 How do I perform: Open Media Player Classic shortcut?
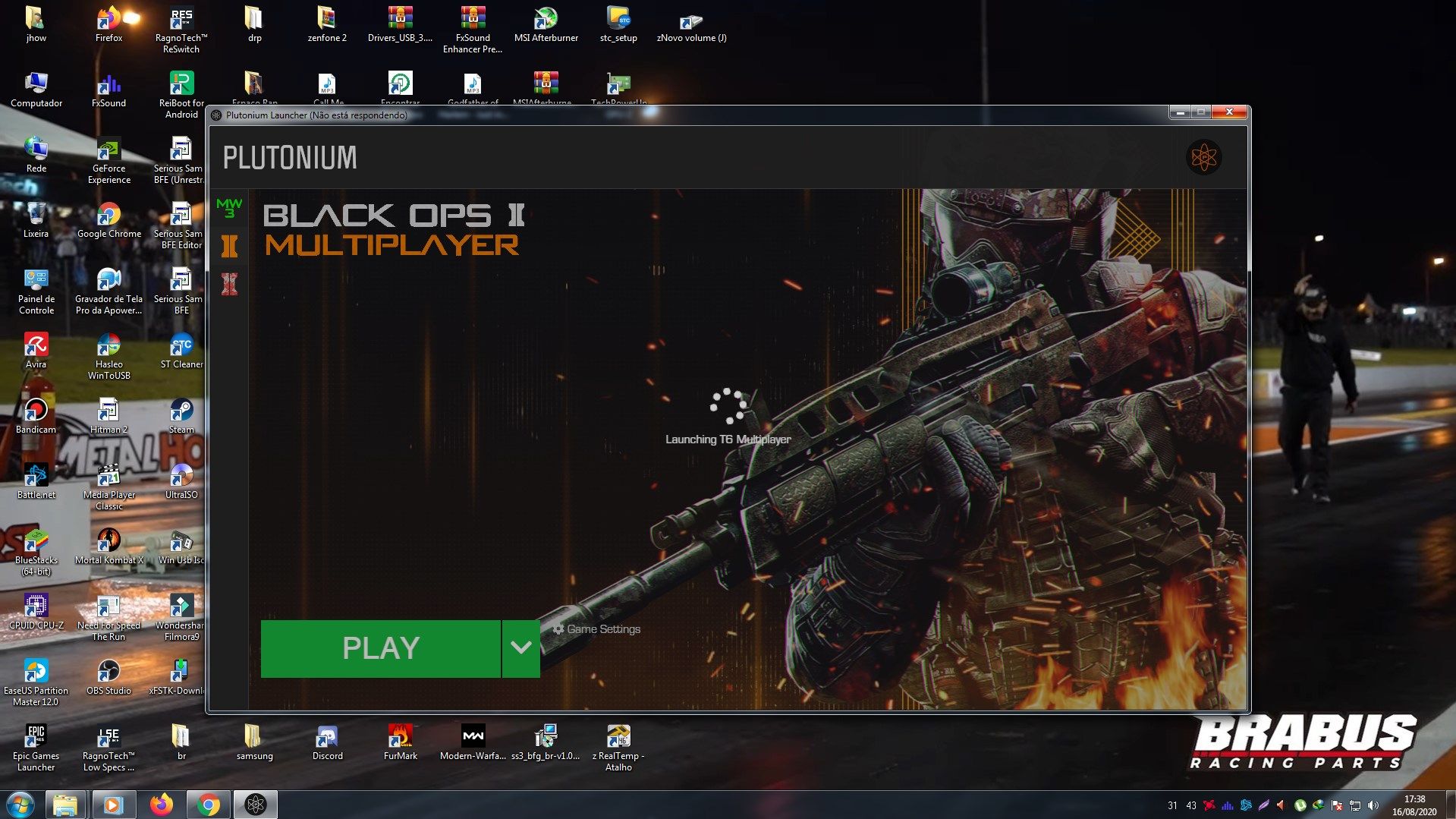pos(108,487)
